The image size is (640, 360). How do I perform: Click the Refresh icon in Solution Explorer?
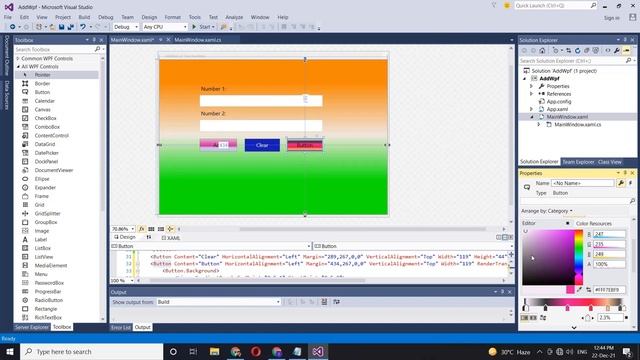click(x=578, y=51)
